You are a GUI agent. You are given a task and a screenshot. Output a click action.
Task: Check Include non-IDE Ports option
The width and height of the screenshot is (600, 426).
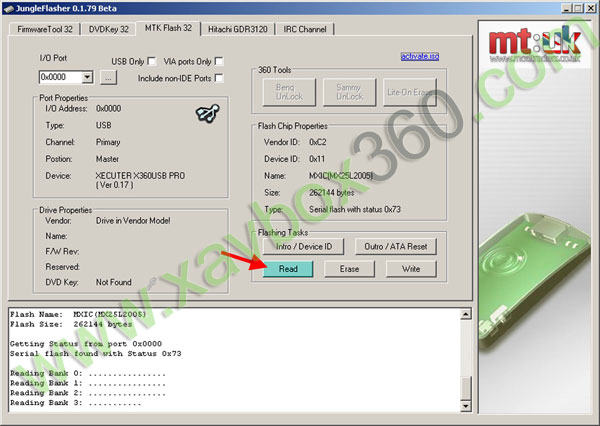pos(219,78)
